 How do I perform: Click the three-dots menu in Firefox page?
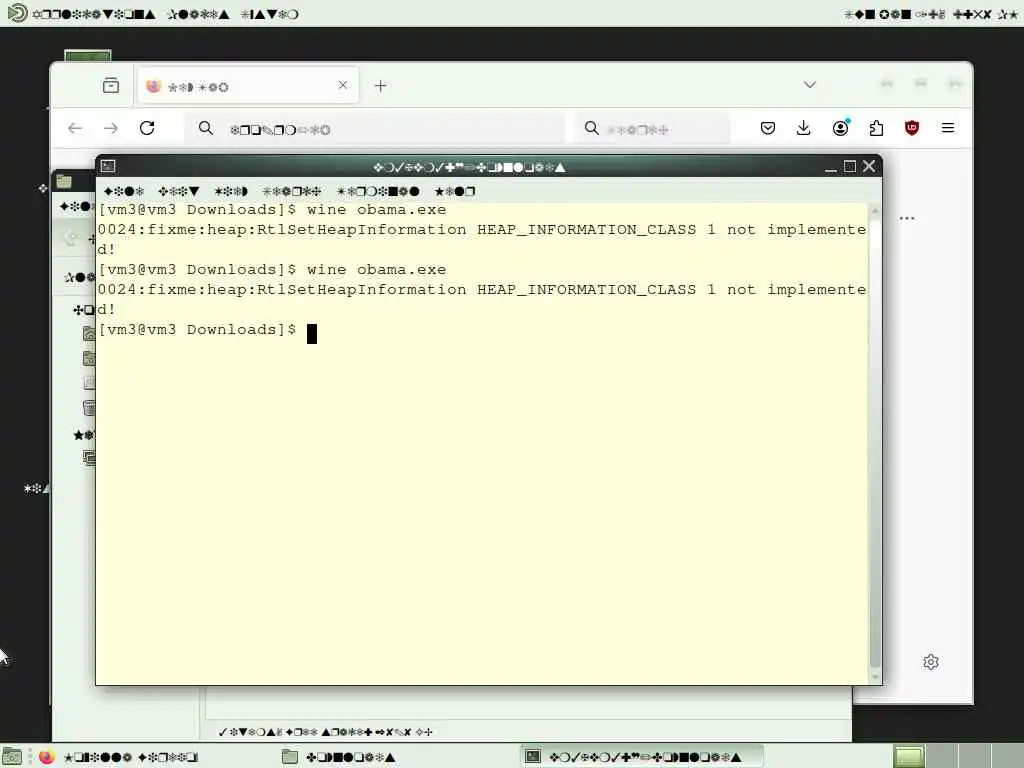(x=907, y=218)
